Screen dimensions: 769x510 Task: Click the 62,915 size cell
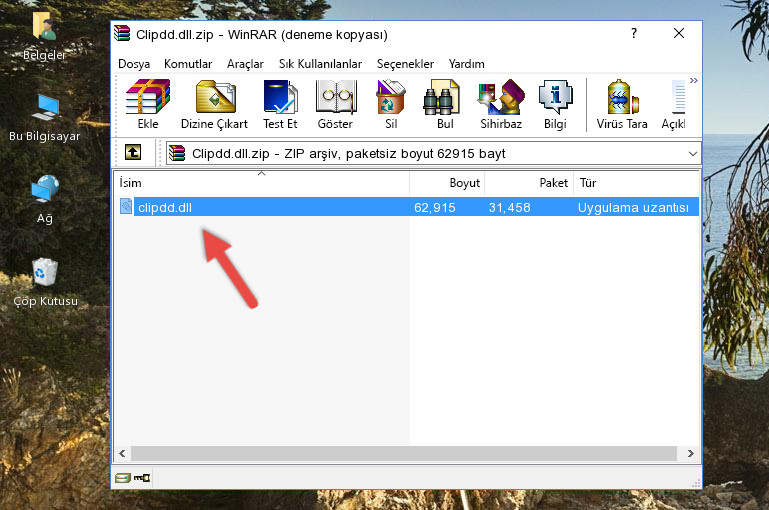pos(435,207)
